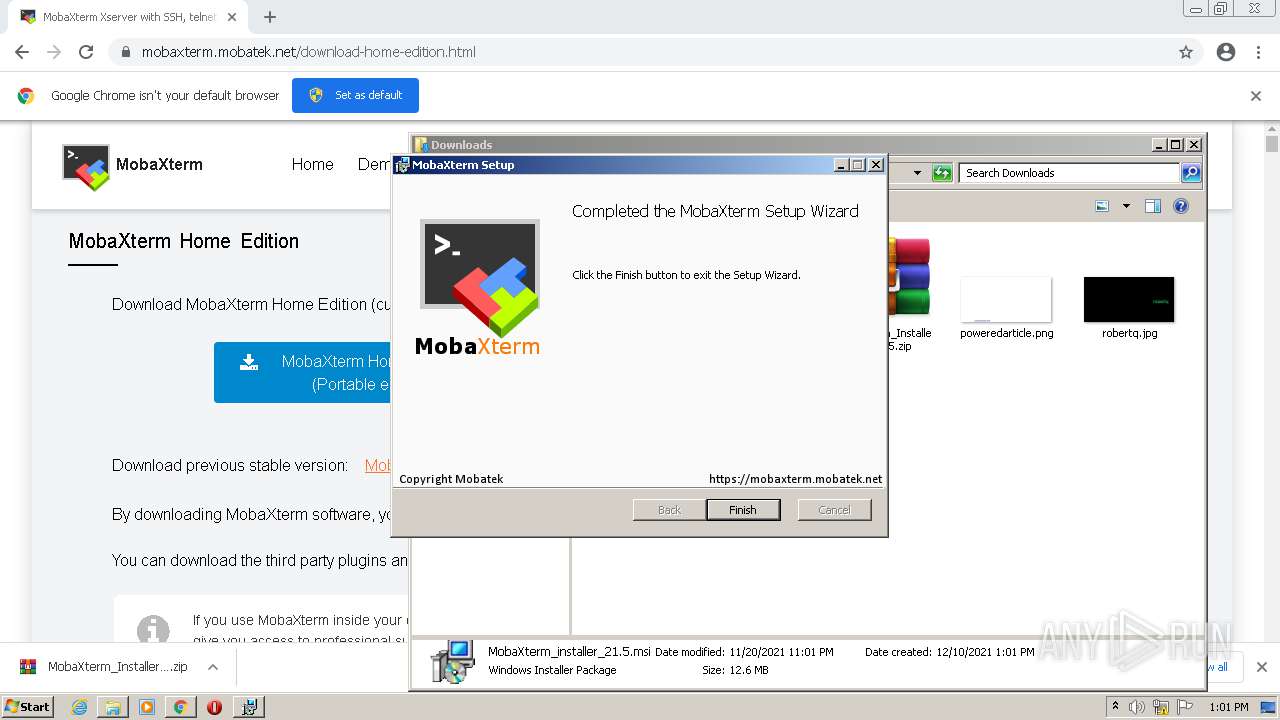Select the WinRAR zip archive icon in Downloads

point(908,277)
